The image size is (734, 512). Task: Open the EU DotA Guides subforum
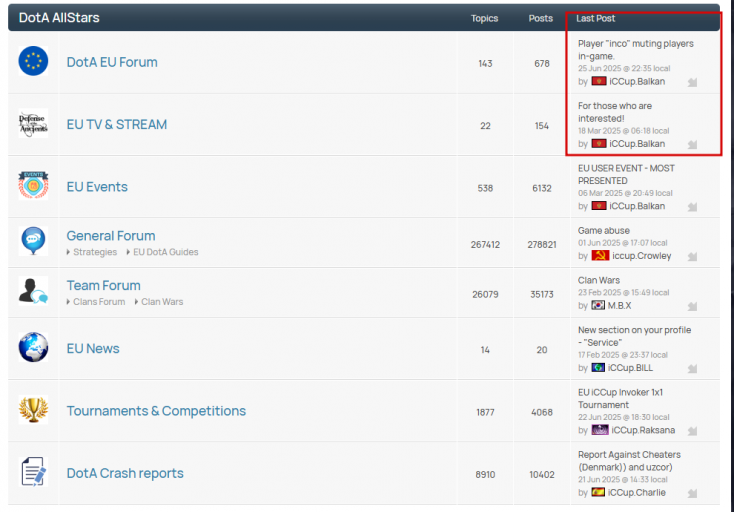166,252
